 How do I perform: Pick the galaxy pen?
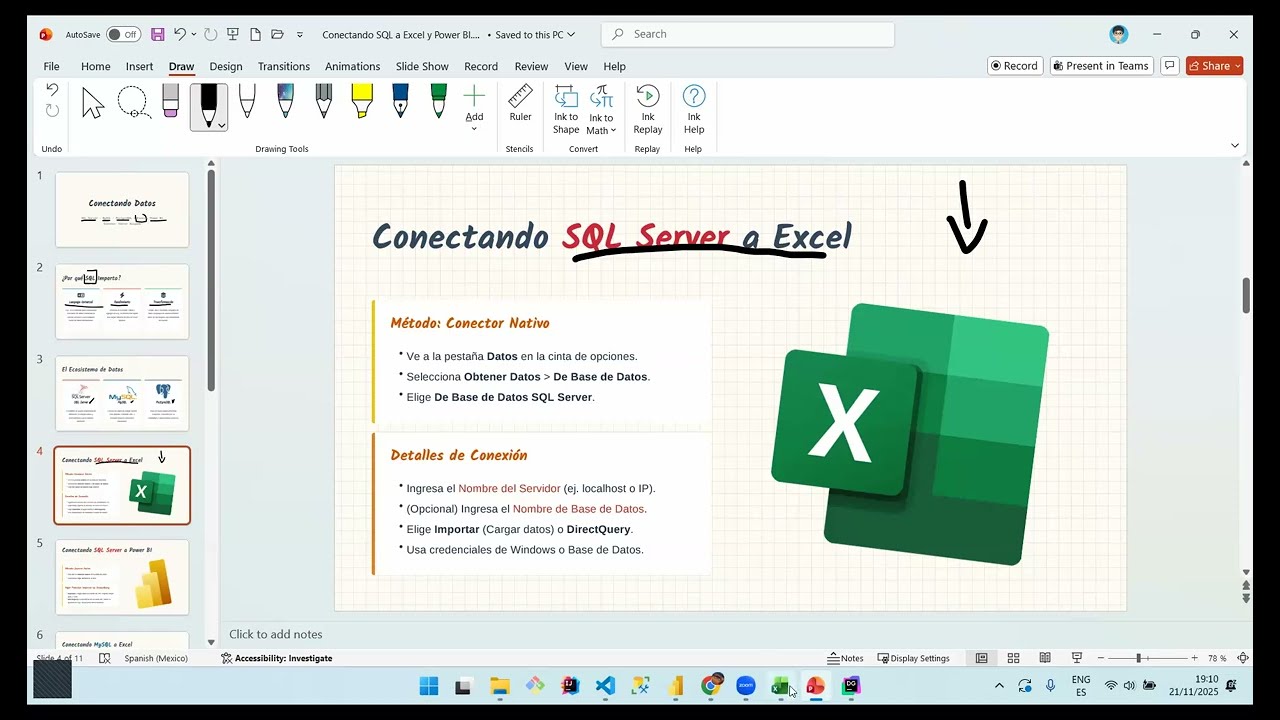[285, 102]
